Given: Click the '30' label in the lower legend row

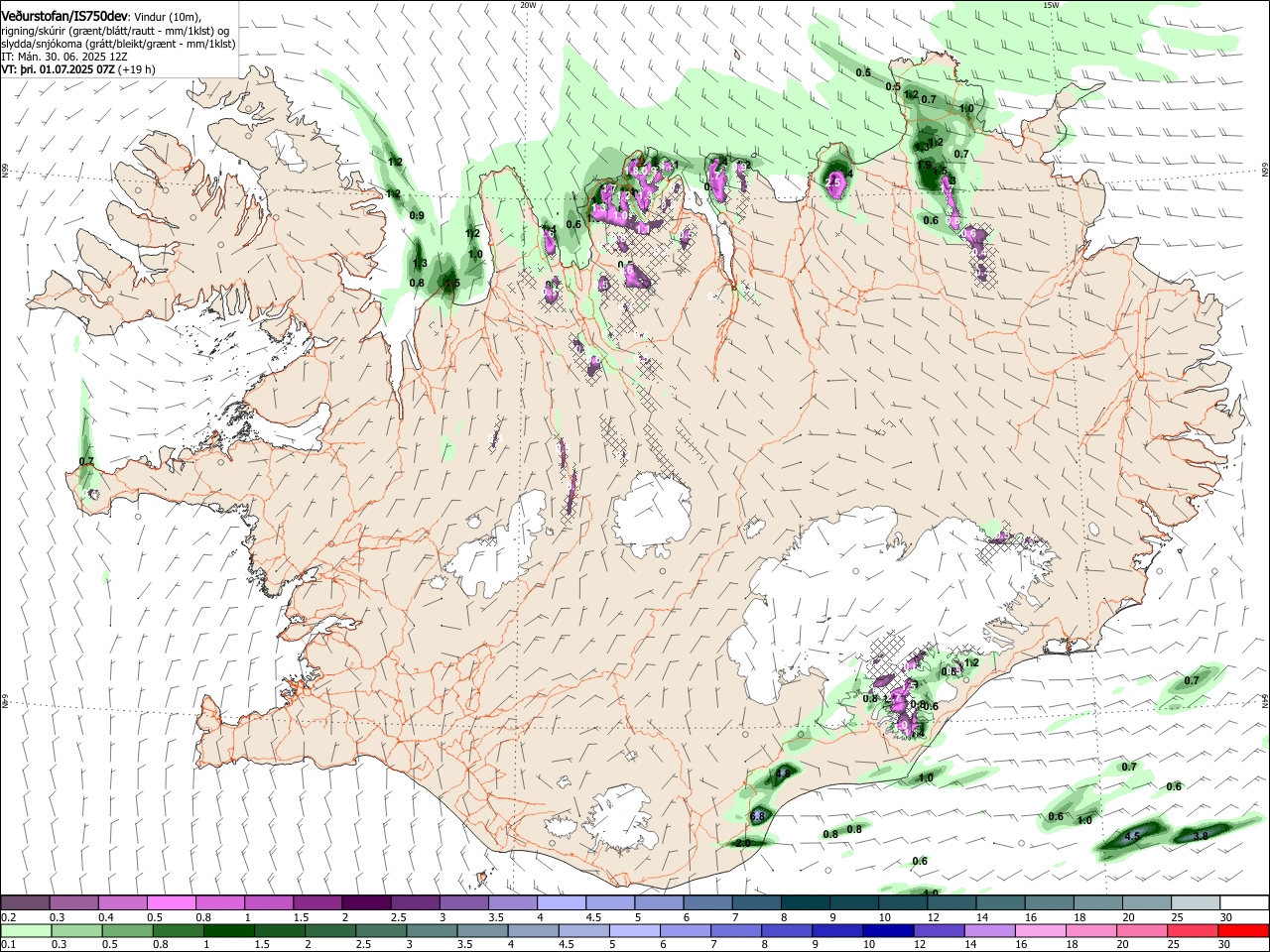Looking at the screenshot, I should (x=1224, y=944).
